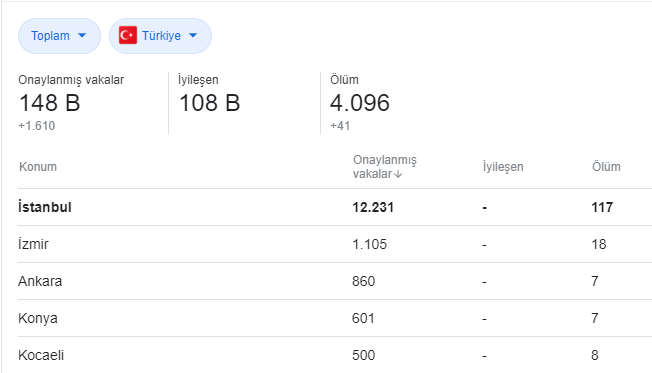652x373 pixels.
Task: Sort table by Onaylanmış vakalar column
Action: [385, 167]
